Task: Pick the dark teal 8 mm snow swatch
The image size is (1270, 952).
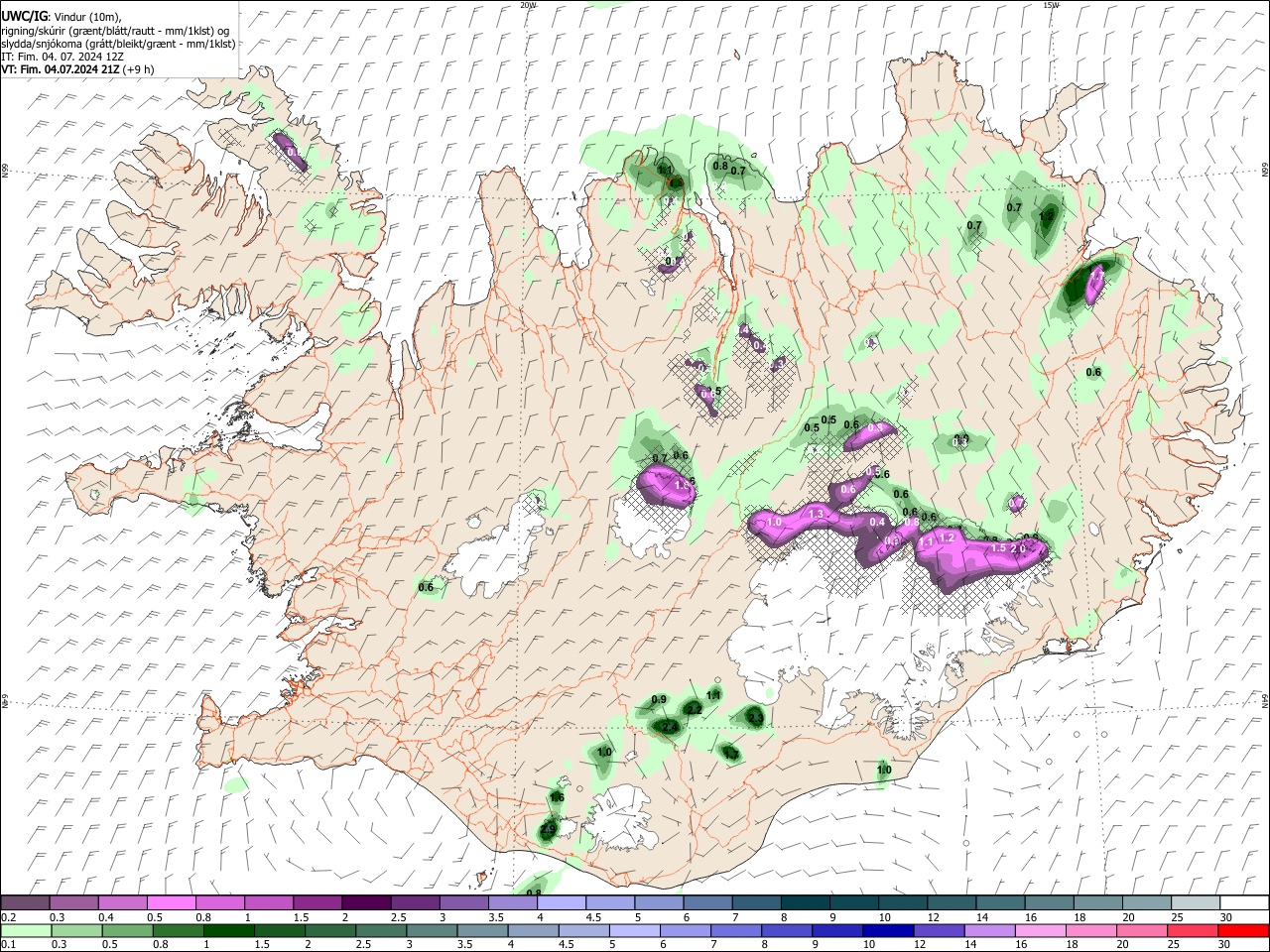Action: [x=805, y=902]
